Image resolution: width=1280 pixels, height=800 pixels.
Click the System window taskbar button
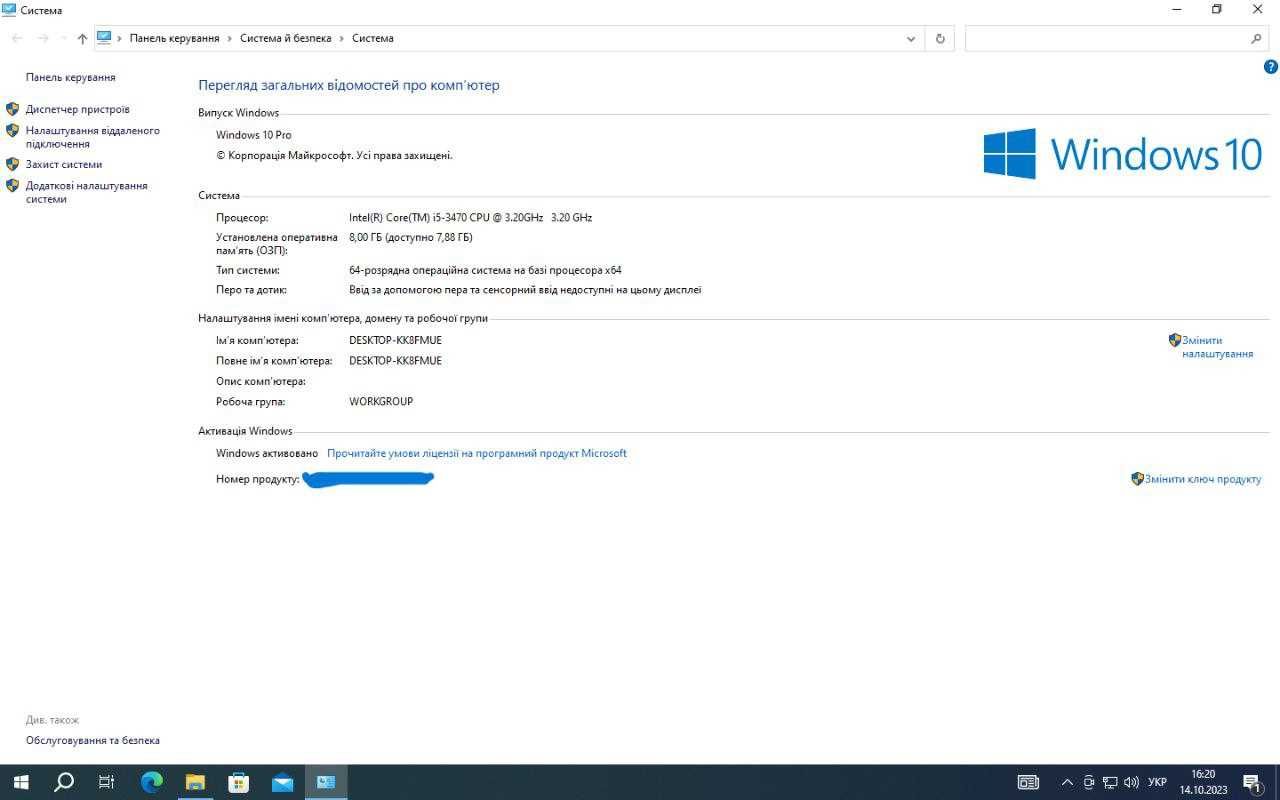[x=326, y=782]
